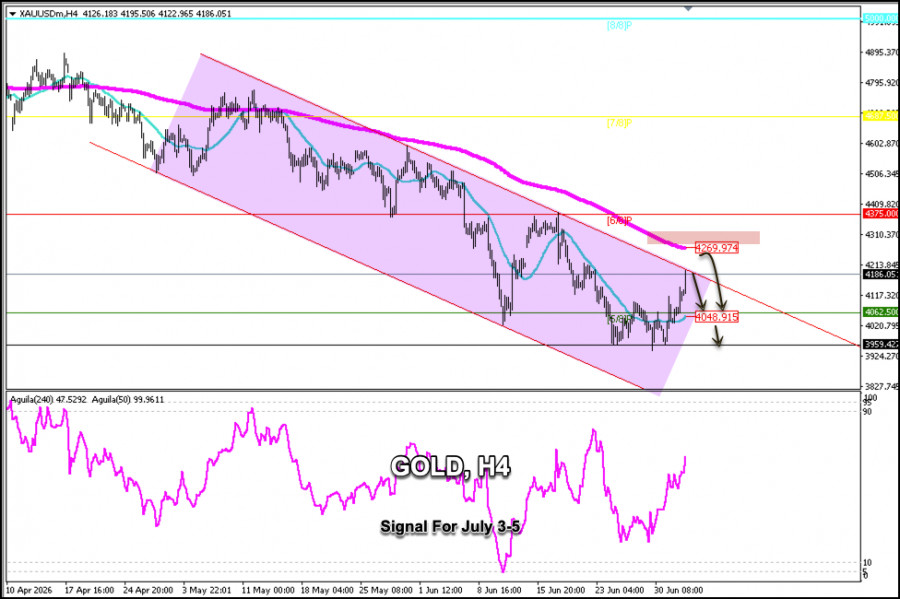
Task: Click the 4213.845 price axis value
Action: (882, 265)
